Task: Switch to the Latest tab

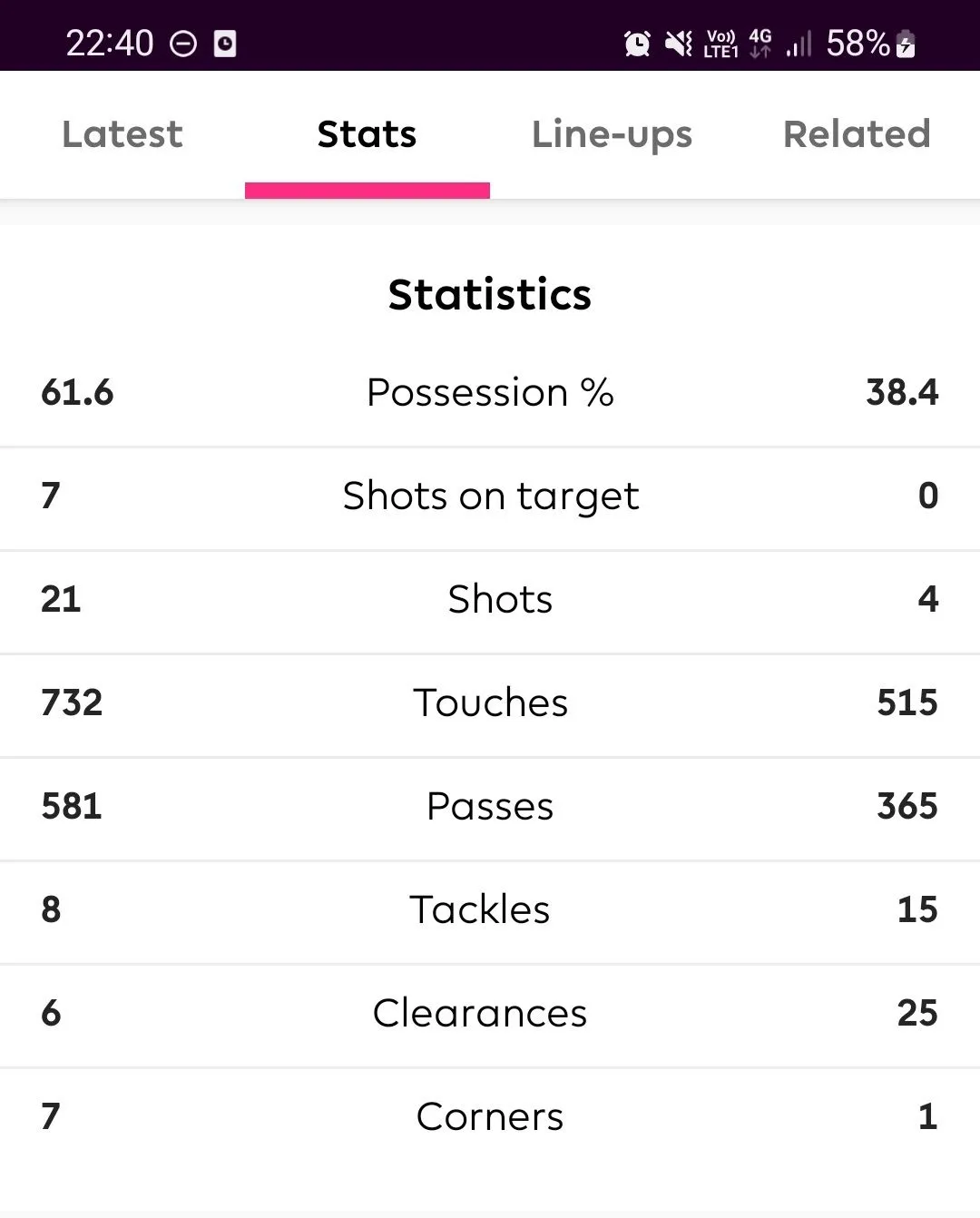Action: (x=122, y=134)
